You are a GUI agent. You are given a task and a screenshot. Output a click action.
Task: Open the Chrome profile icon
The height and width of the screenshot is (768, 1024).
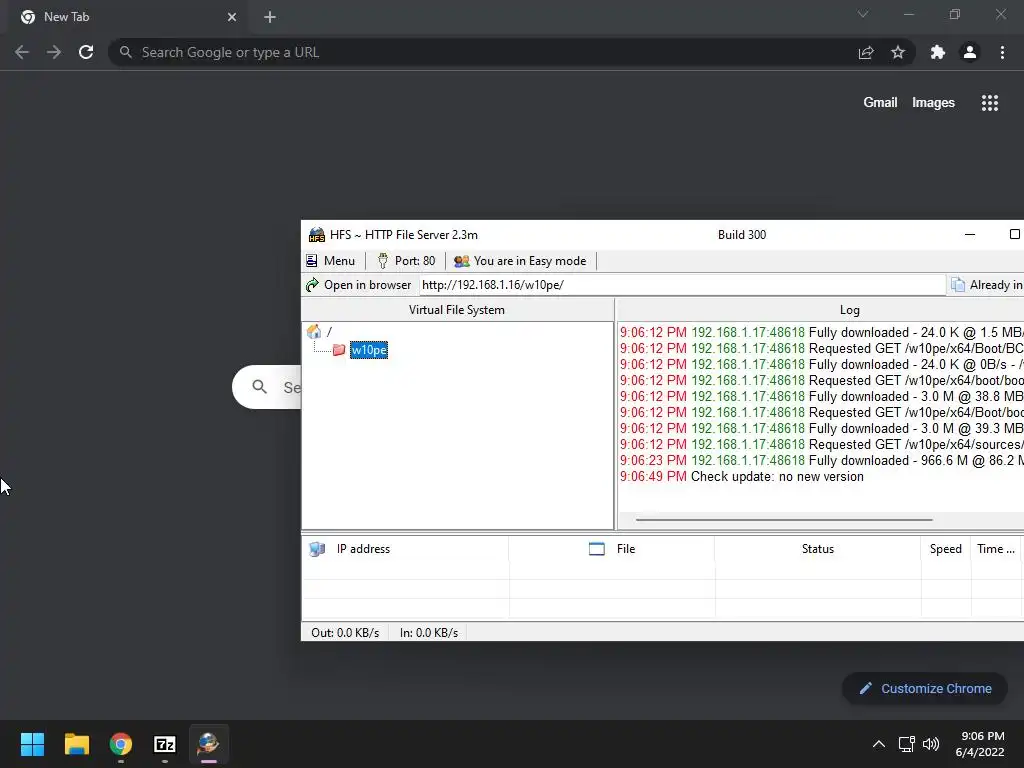coord(970,52)
